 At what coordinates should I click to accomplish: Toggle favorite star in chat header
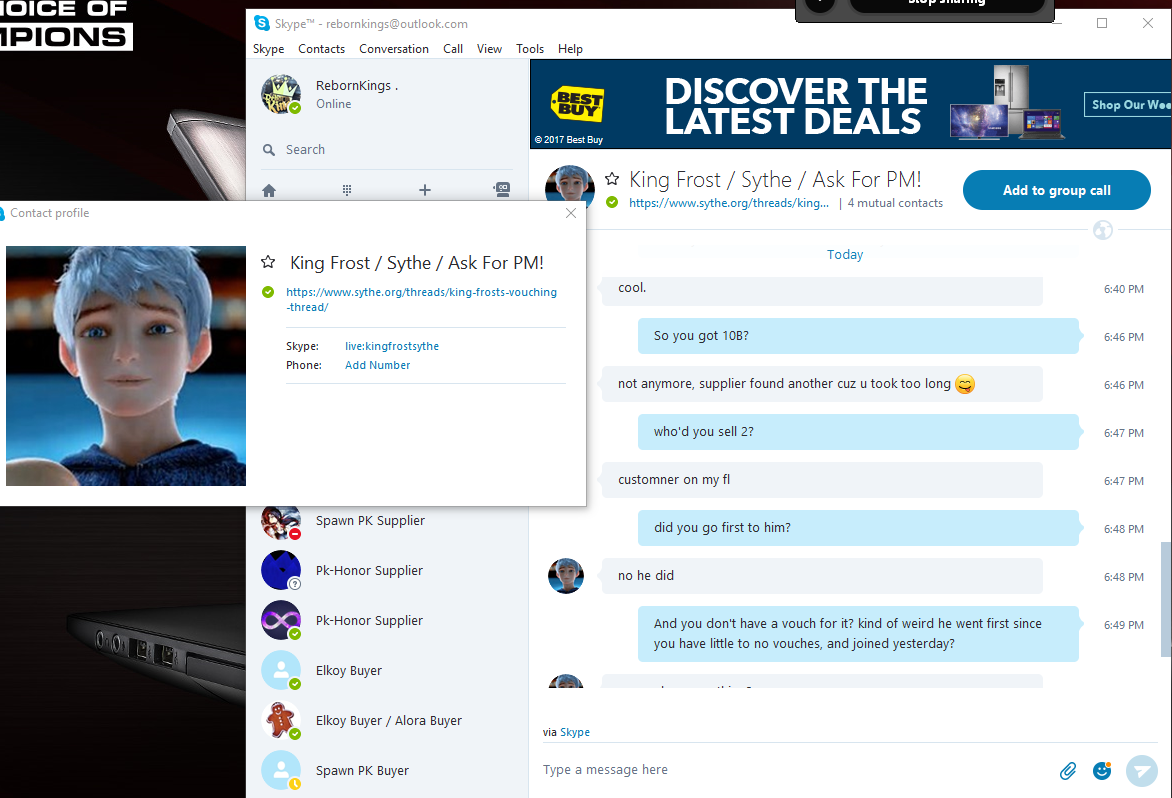[x=612, y=179]
